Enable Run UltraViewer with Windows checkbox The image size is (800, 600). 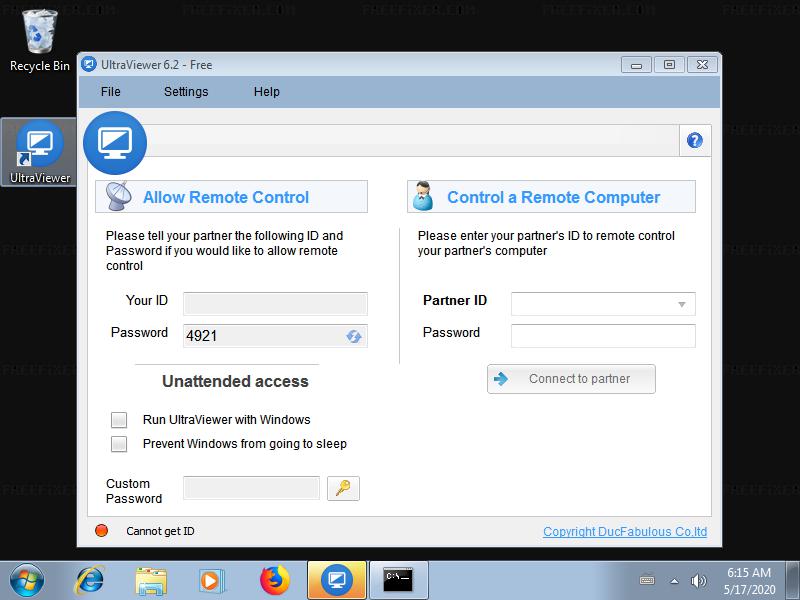click(x=119, y=420)
